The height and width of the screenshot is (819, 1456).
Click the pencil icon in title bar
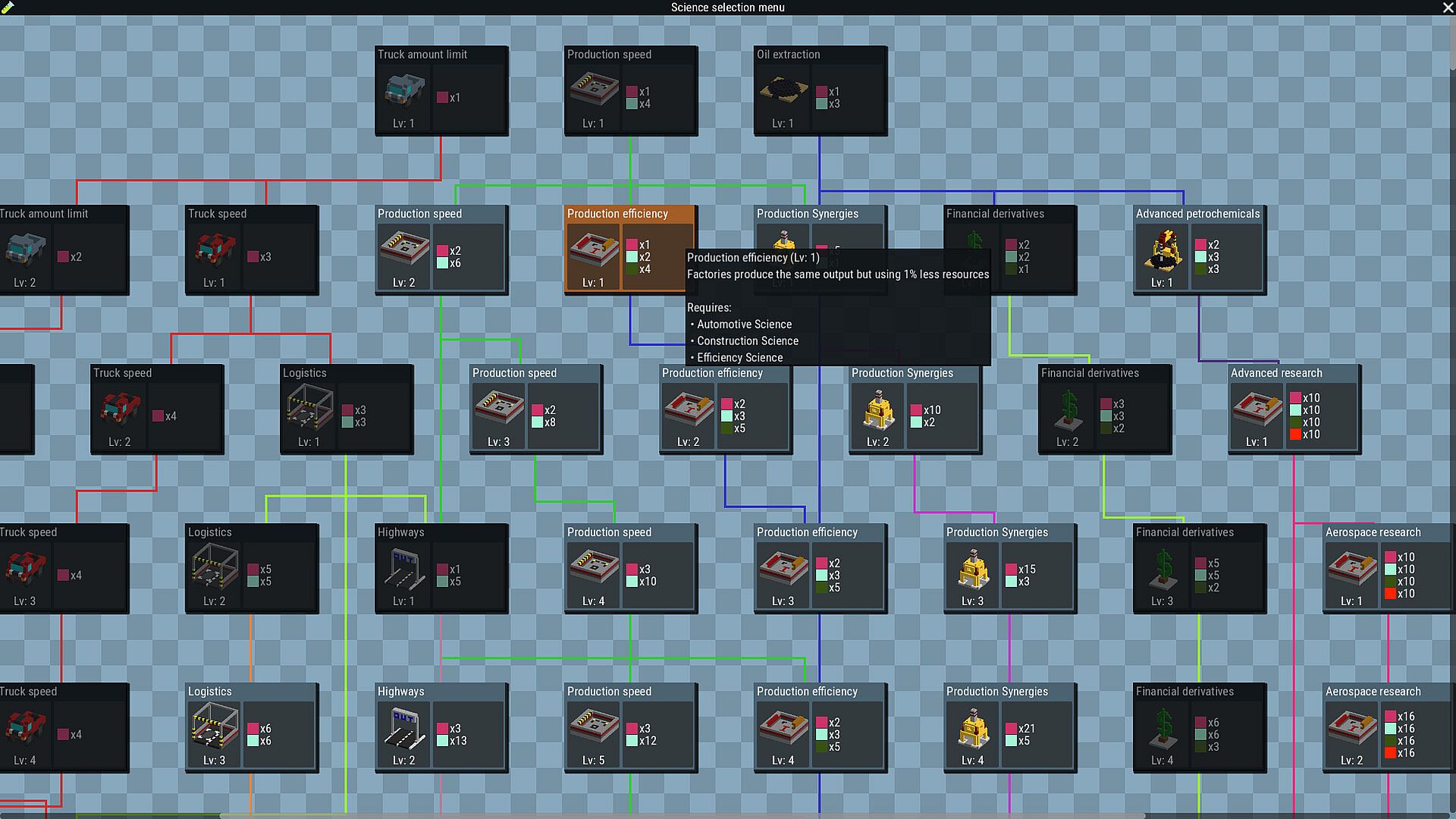pos(8,8)
